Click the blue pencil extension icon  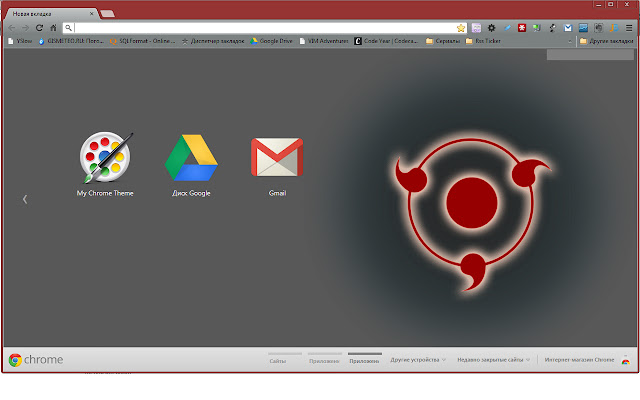pyautogui.click(x=507, y=28)
